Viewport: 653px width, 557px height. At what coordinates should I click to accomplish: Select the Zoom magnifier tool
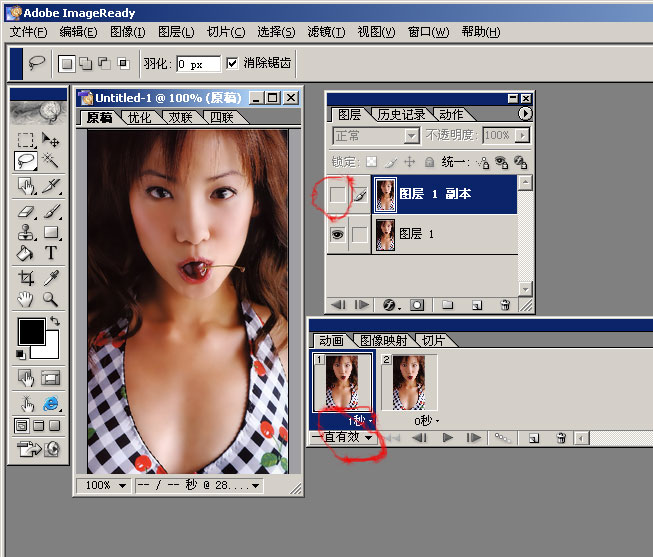pyautogui.click(x=50, y=299)
